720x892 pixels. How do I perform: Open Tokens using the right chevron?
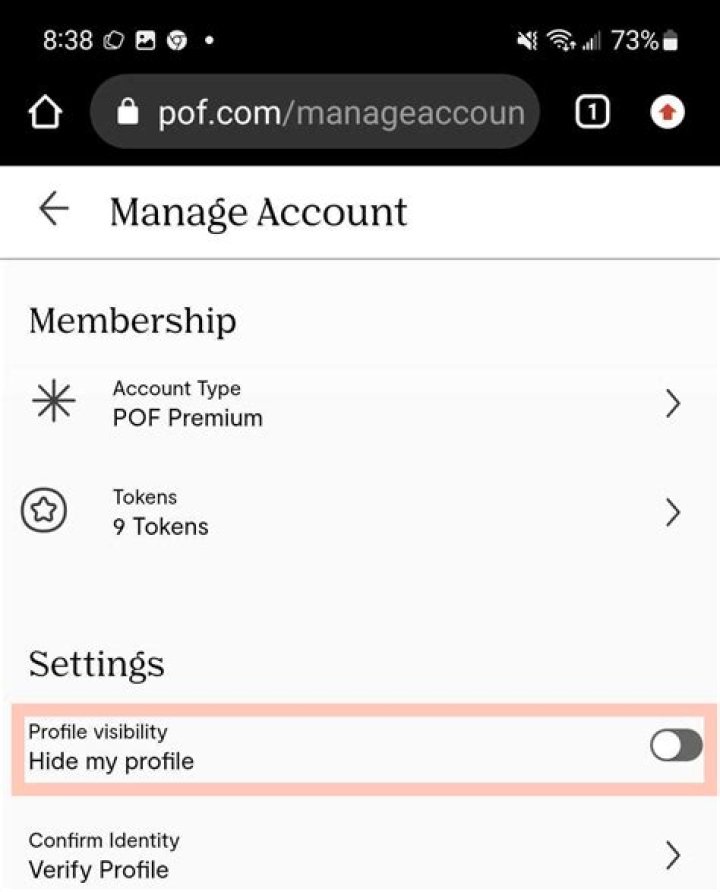pos(673,513)
